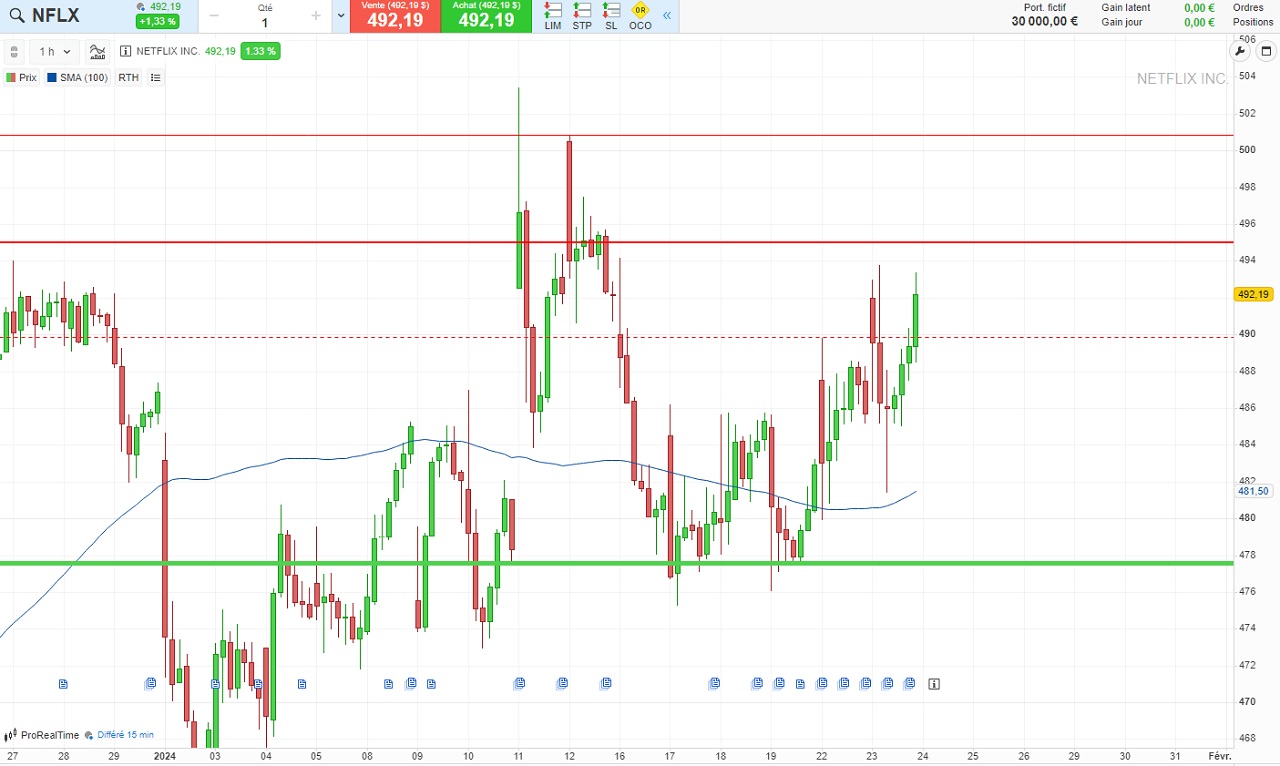Click the Port. fictif portfolio value
The height and width of the screenshot is (766, 1280).
tap(1044, 21)
